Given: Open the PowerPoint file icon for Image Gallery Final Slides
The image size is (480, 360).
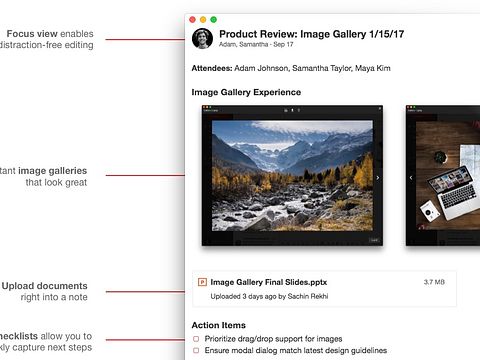Looking at the screenshot, I should tap(202, 282).
